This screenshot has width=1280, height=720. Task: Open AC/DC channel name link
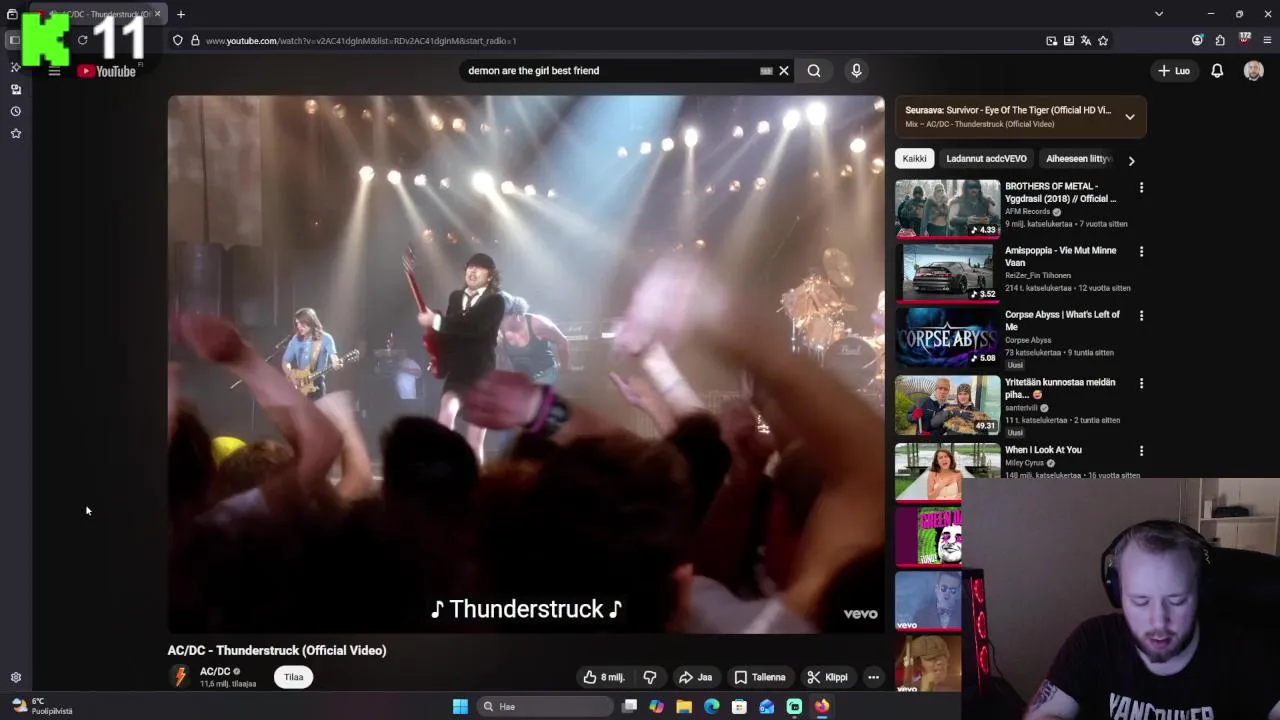tap(215, 672)
